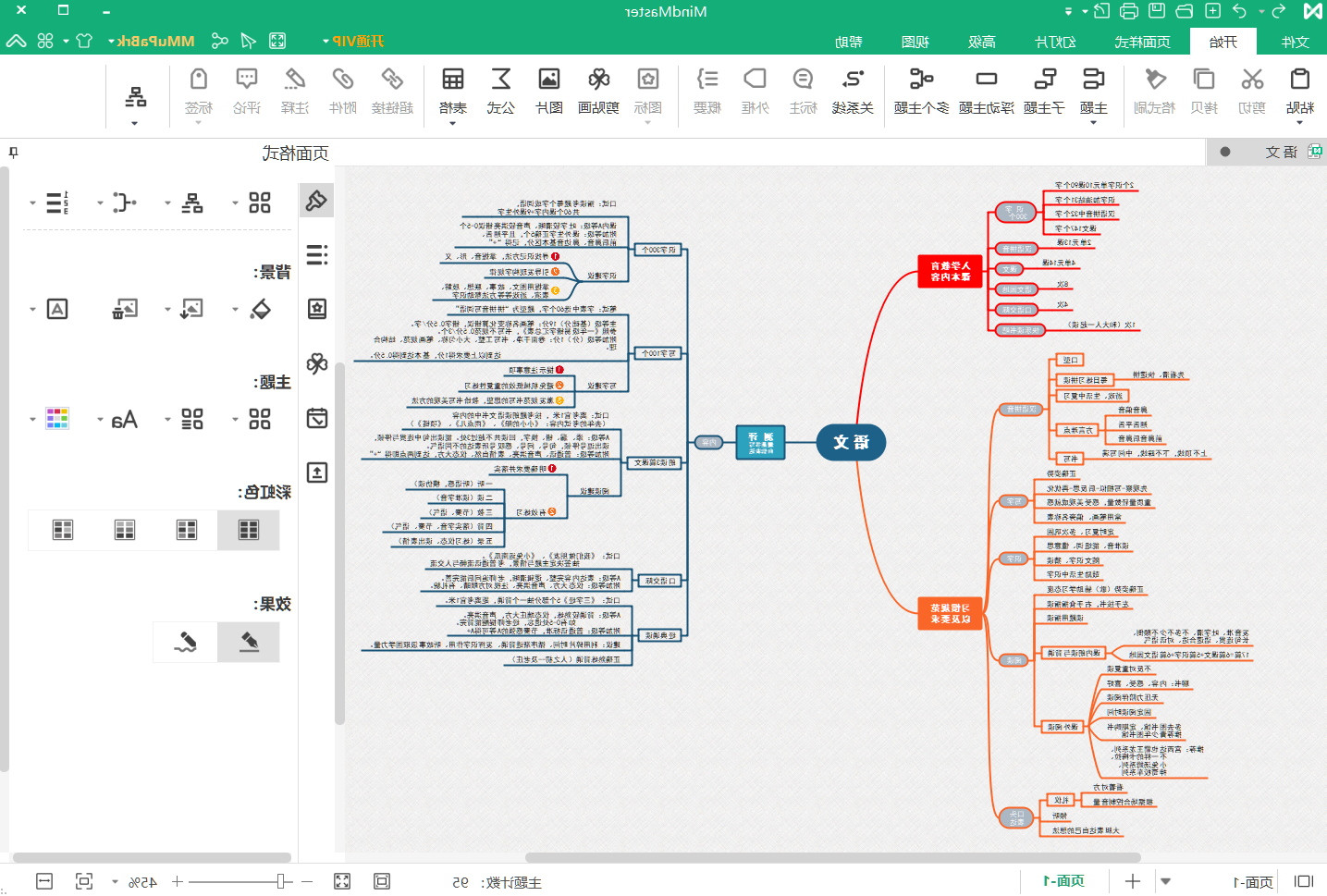
Task: Expand the Paste (粘贴) dropdown arrow
Action: (1299, 121)
